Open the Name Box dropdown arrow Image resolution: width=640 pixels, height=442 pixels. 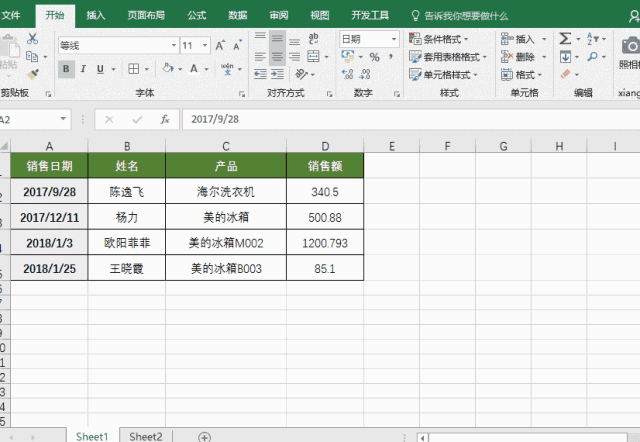tap(63, 119)
